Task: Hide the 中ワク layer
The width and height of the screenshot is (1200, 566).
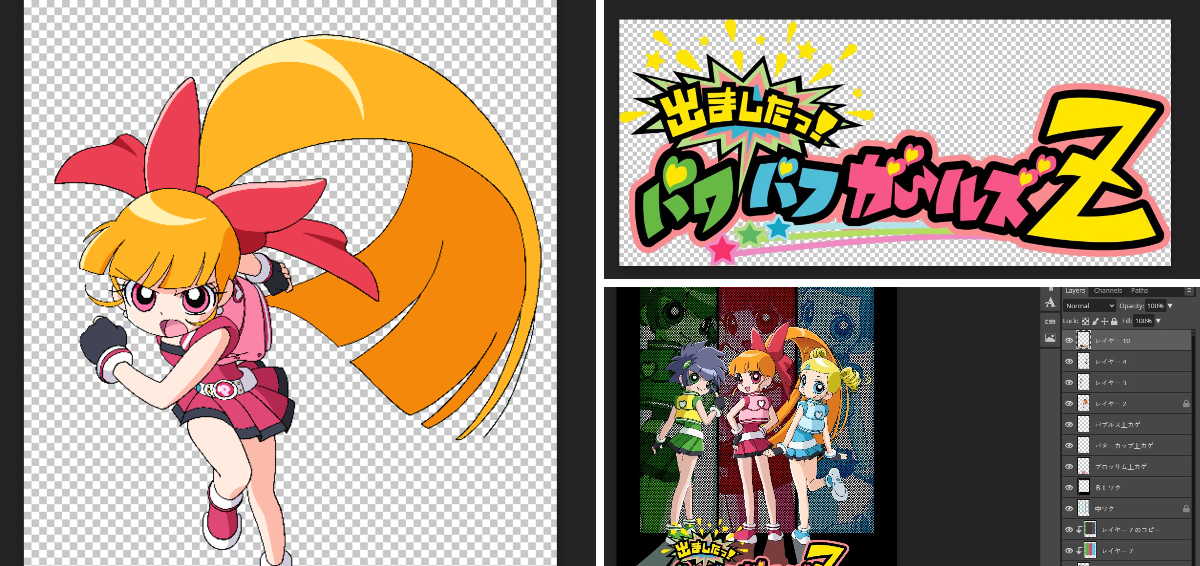Action: tap(1069, 509)
